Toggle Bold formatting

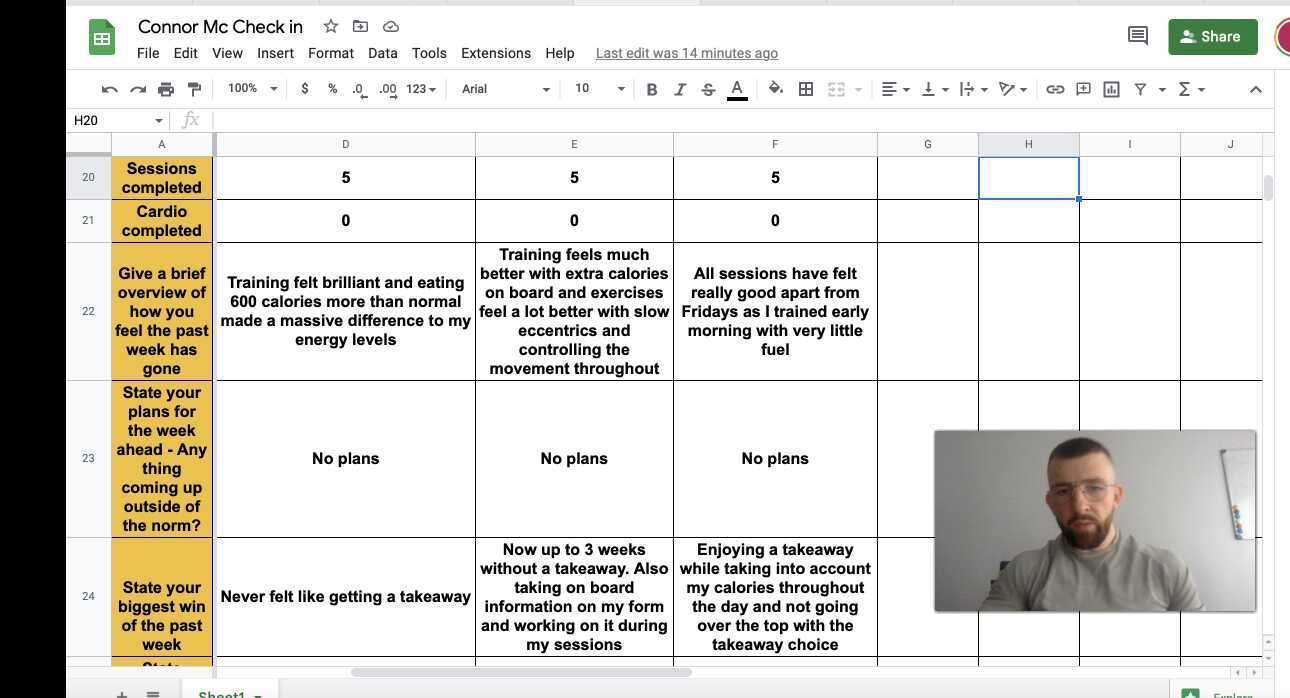coord(652,89)
